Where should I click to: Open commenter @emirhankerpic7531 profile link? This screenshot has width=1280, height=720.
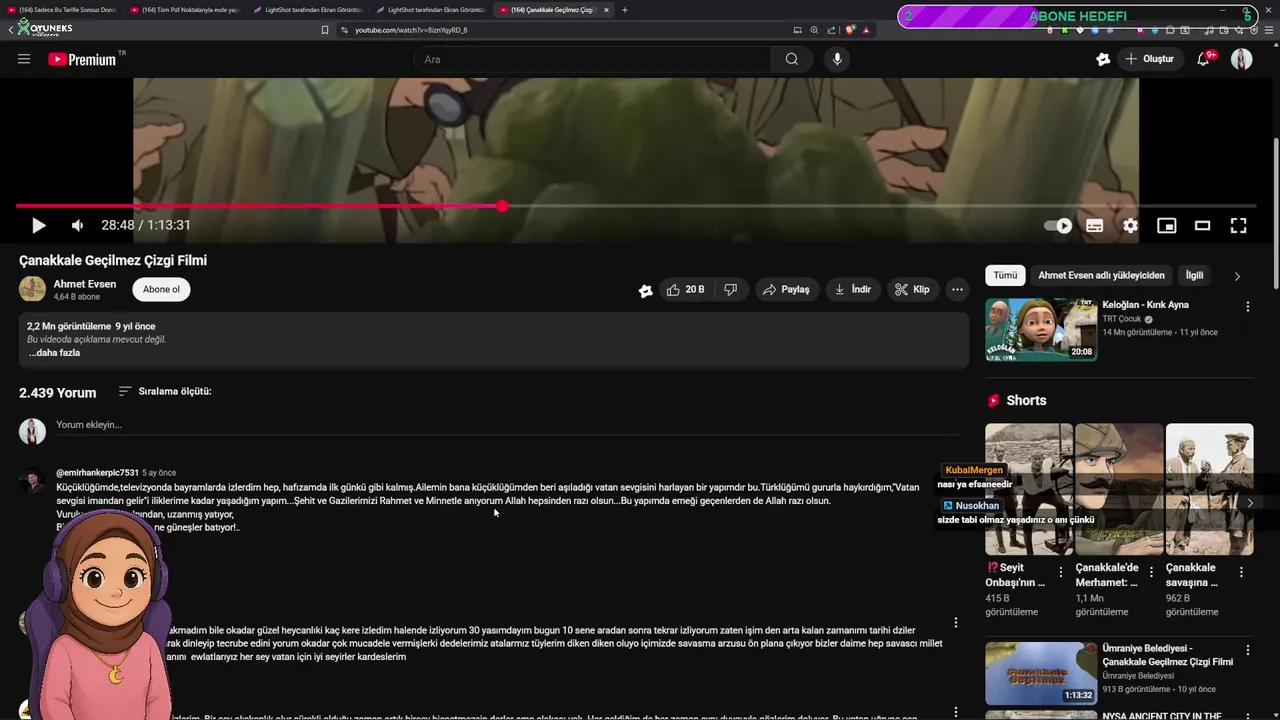[x=97, y=473]
